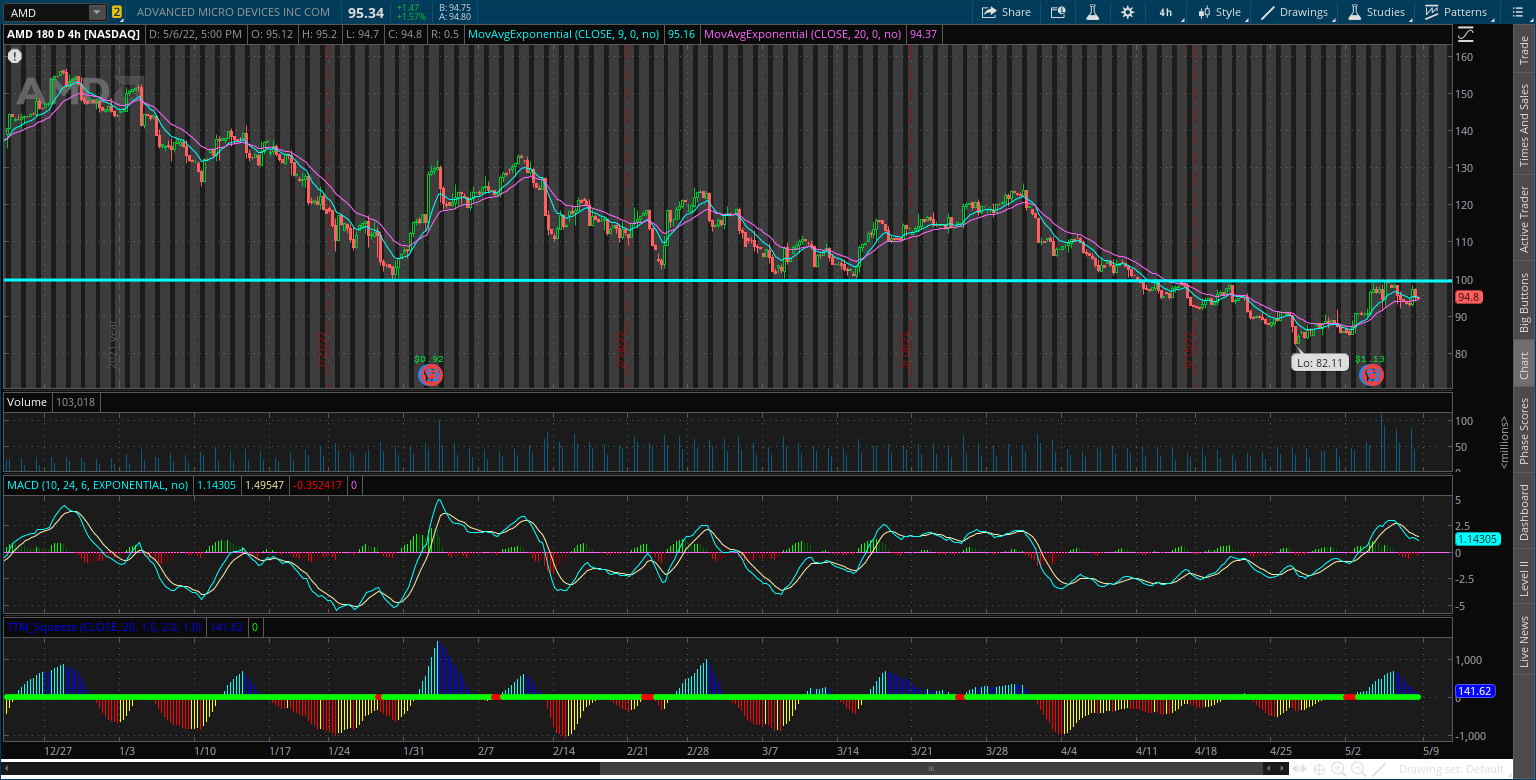Open chart settings gear icon
Image resolution: width=1536 pixels, height=780 pixels.
[x=1128, y=12]
